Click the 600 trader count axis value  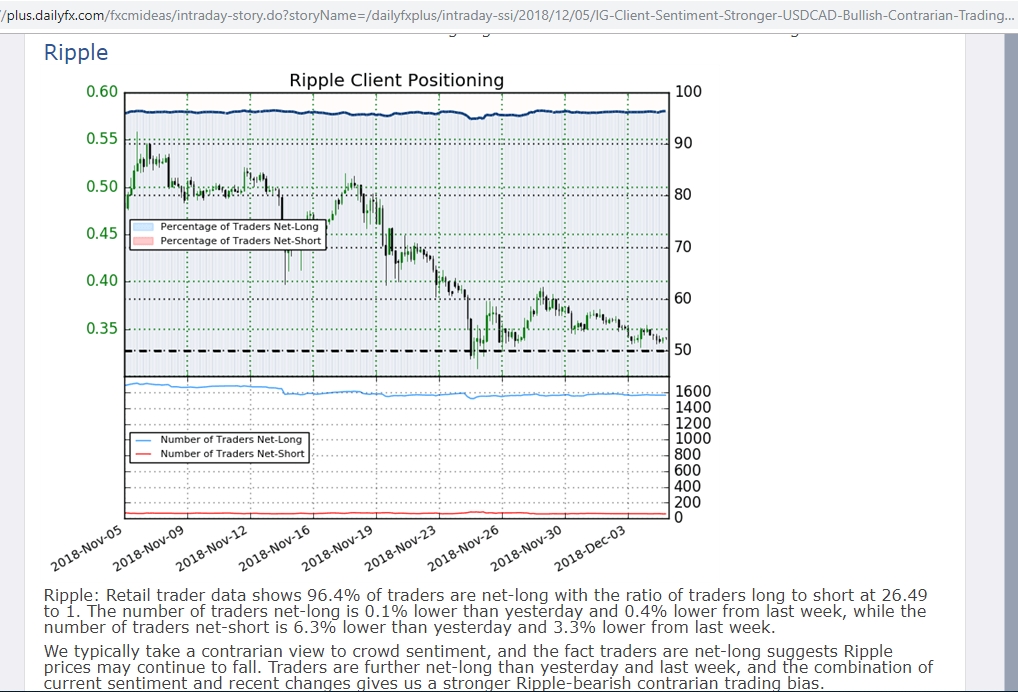(x=688, y=471)
